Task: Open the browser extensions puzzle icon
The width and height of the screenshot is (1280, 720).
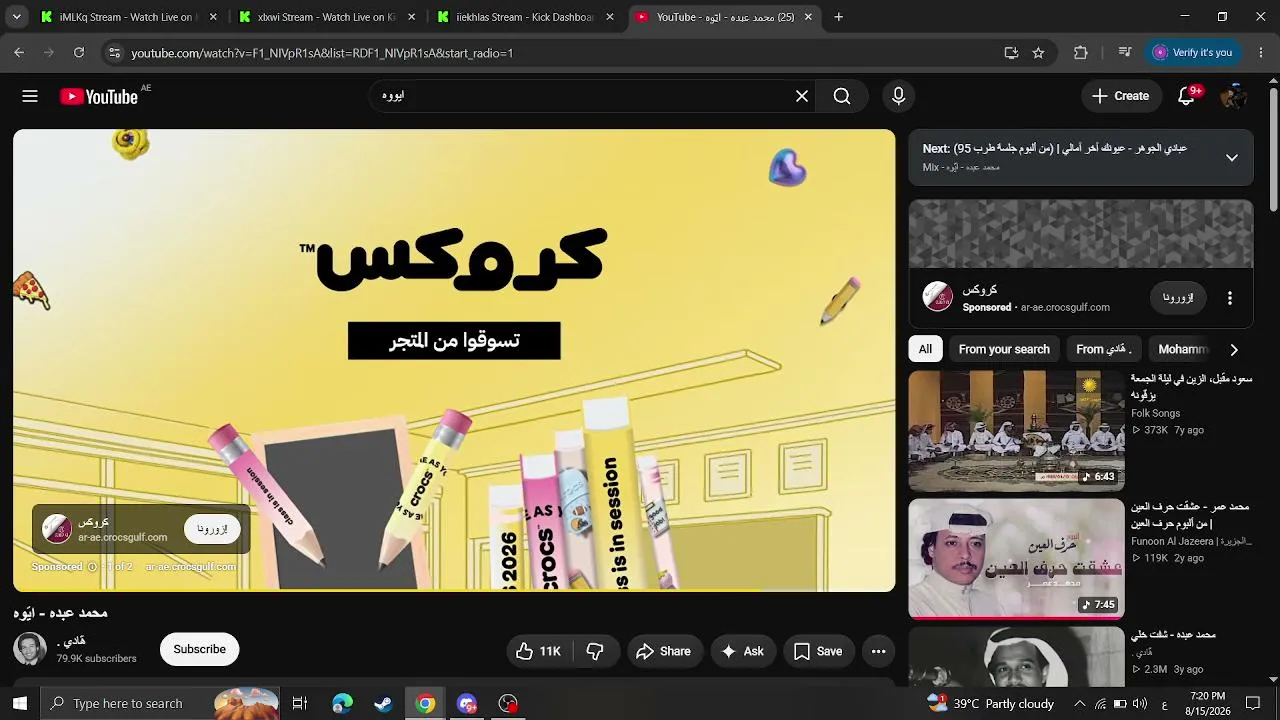Action: pos(1080,53)
